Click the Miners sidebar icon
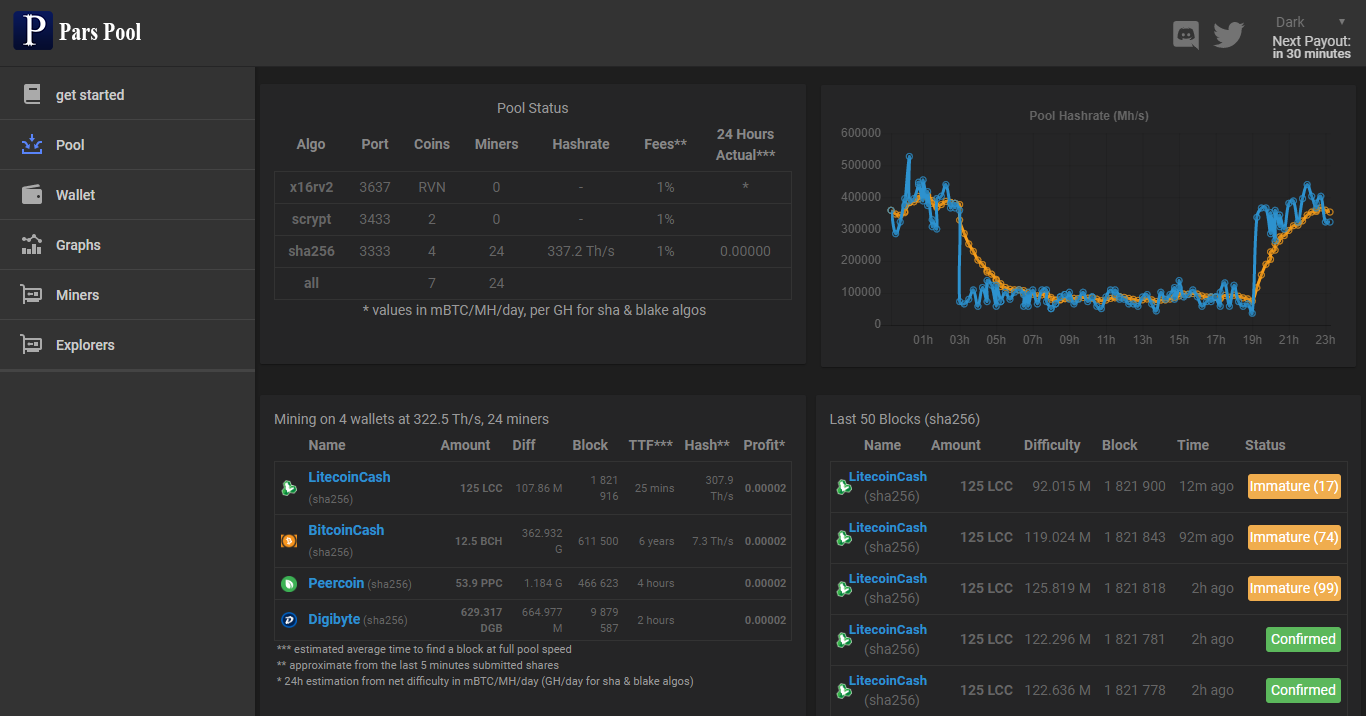The width and height of the screenshot is (1366, 716). [x=32, y=295]
